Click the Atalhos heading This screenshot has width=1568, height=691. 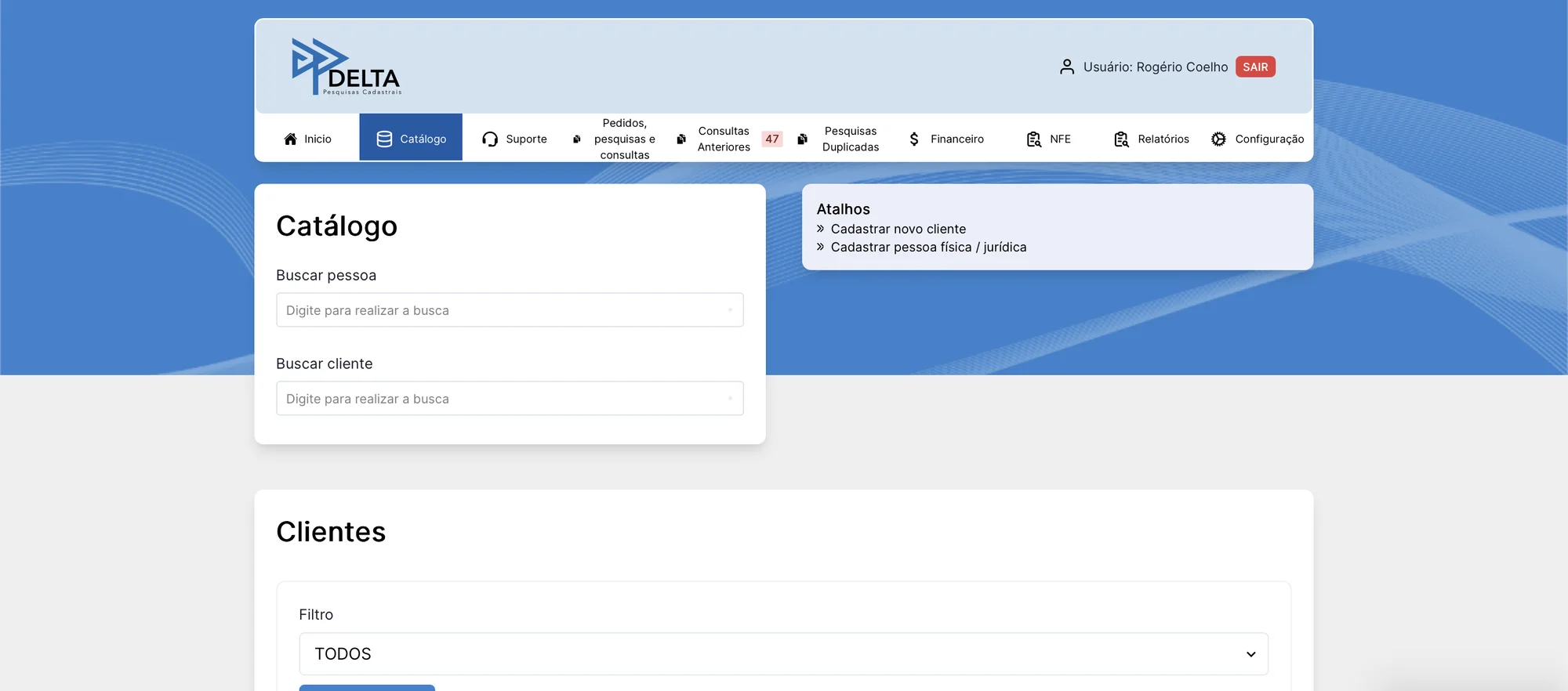click(x=844, y=209)
